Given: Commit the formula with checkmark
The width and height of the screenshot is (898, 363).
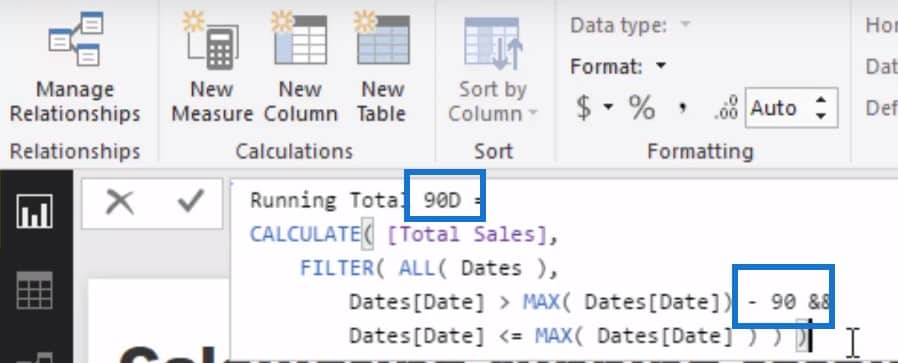Looking at the screenshot, I should 190,201.
